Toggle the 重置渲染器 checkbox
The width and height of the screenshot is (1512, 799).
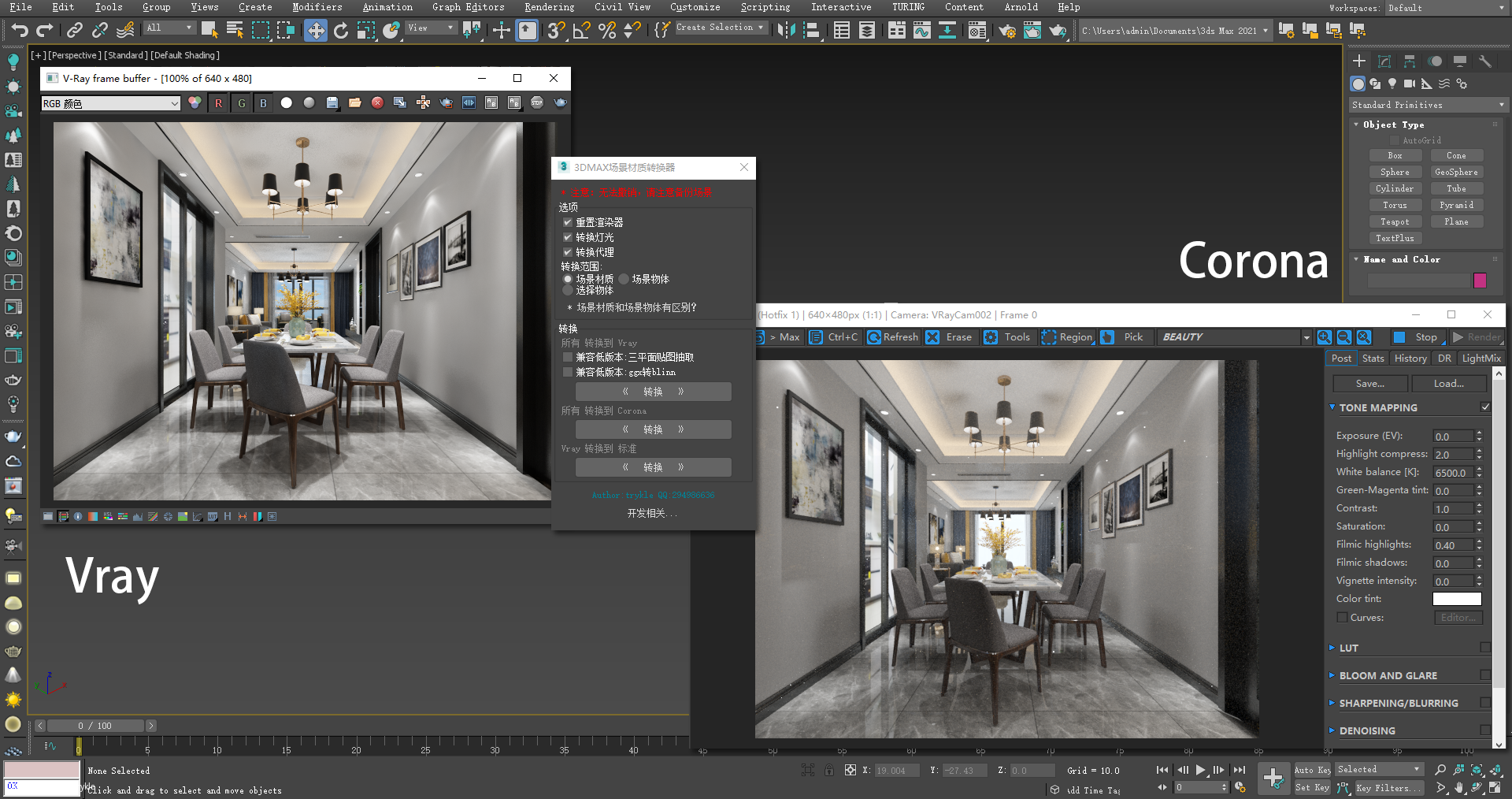click(x=567, y=222)
